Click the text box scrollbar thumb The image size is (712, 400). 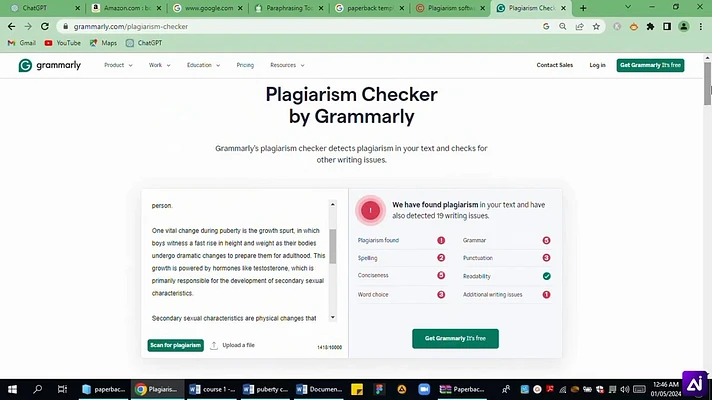click(x=333, y=246)
